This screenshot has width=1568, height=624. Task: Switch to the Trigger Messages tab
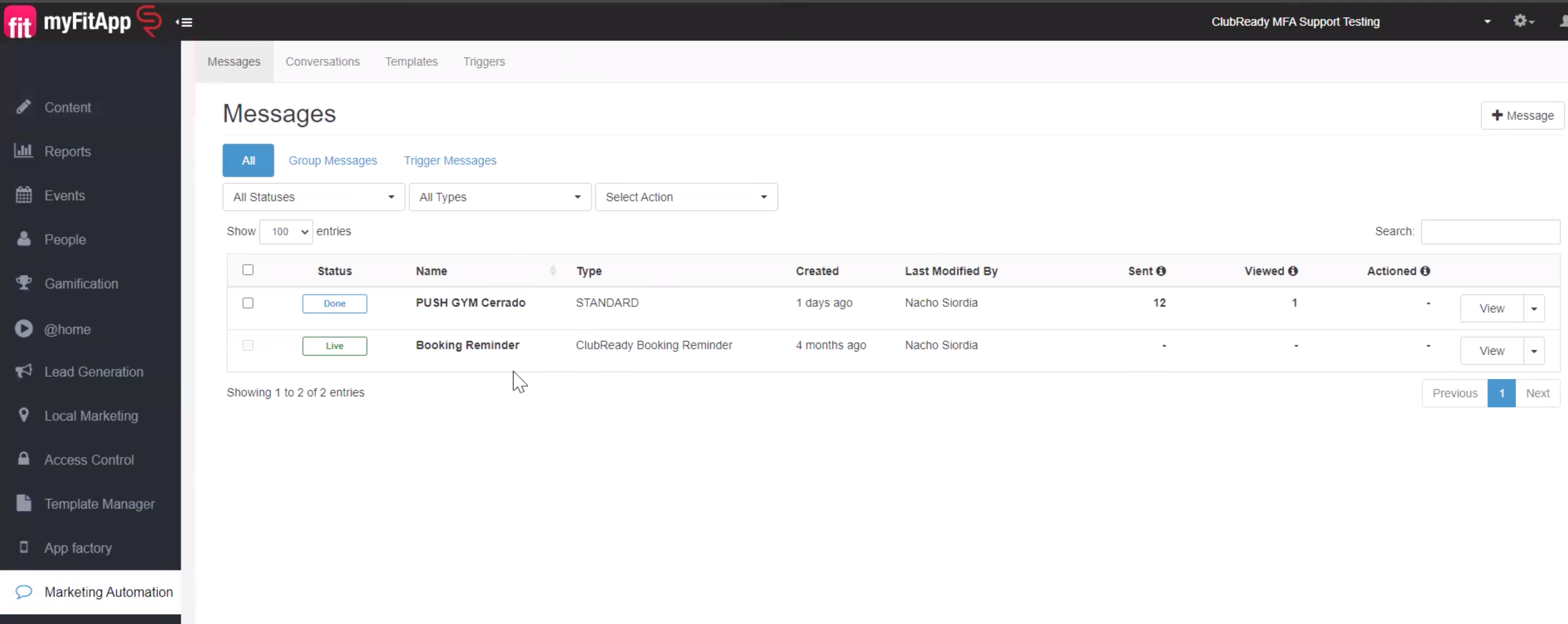point(450,161)
